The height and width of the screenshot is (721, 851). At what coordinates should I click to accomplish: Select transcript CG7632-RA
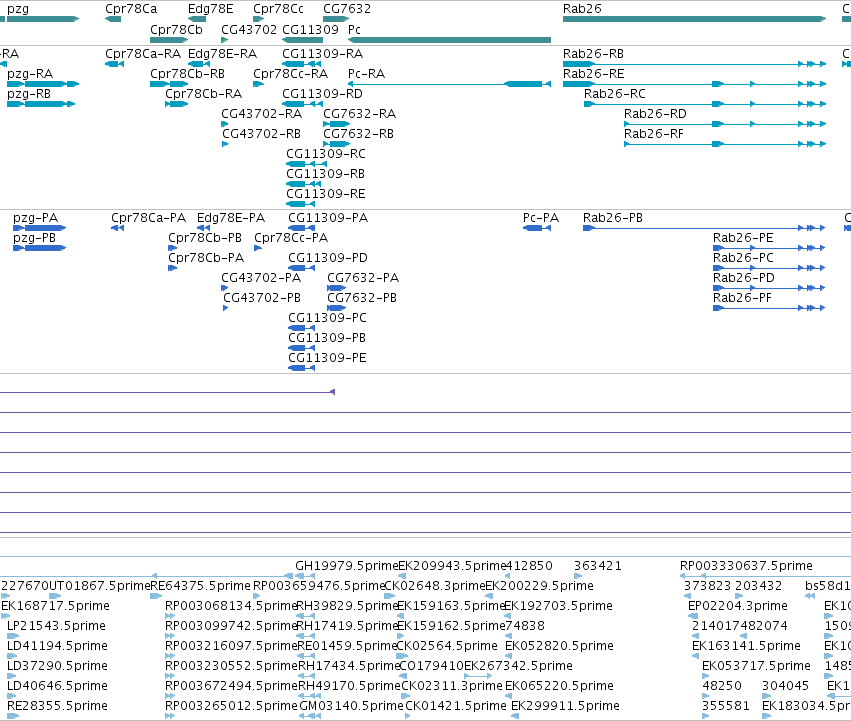click(x=359, y=114)
